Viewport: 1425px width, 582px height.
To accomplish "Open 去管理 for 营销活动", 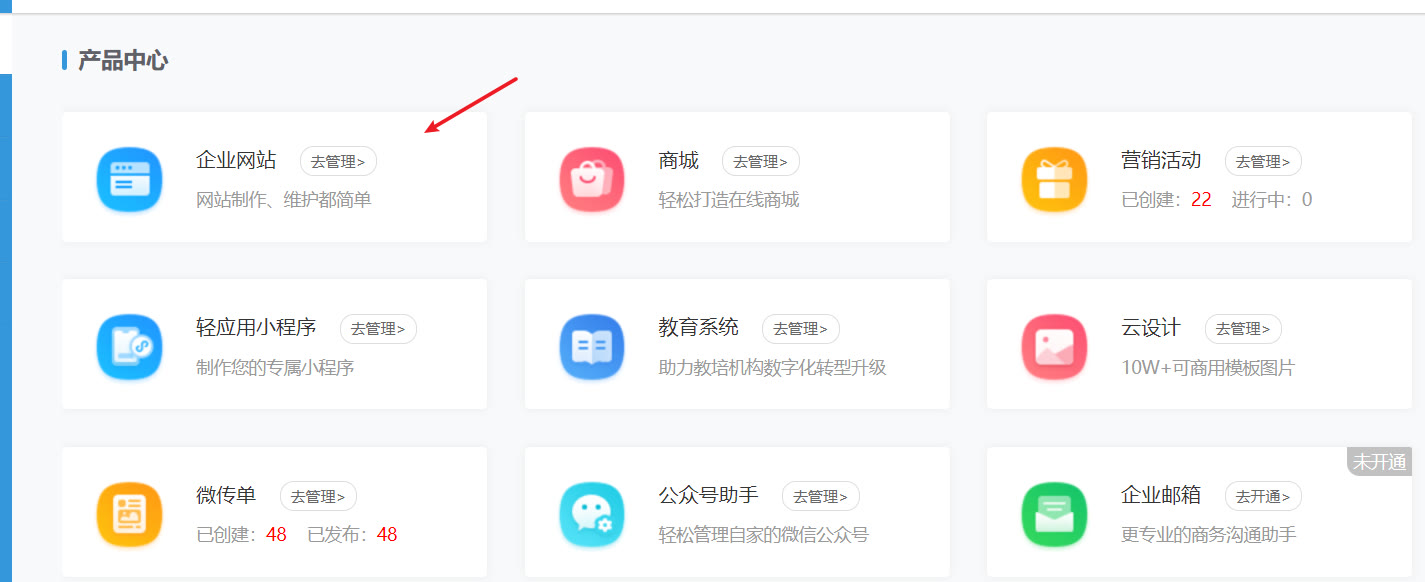I will point(1262,160).
